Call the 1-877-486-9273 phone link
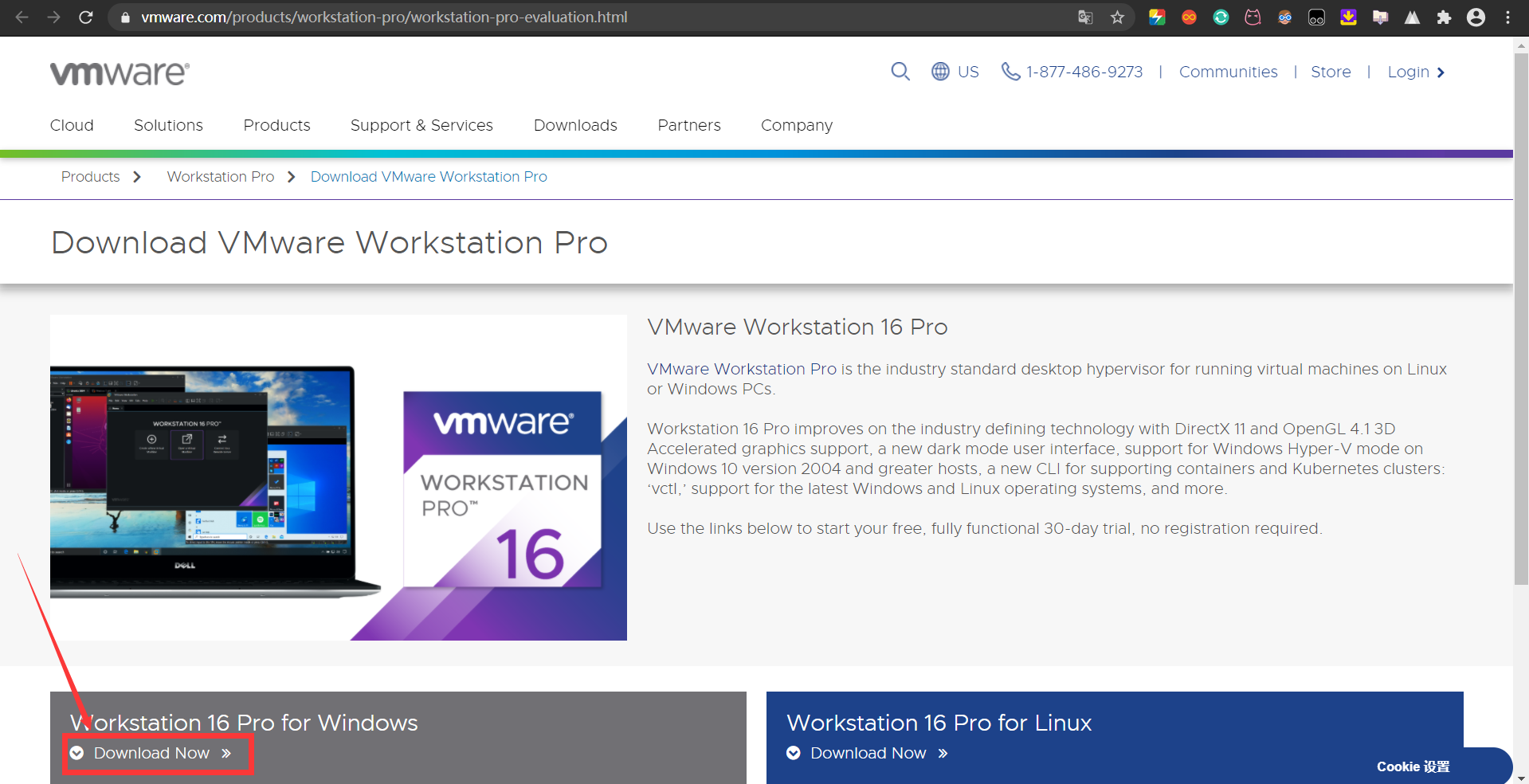The width and height of the screenshot is (1529, 784). click(x=1072, y=72)
